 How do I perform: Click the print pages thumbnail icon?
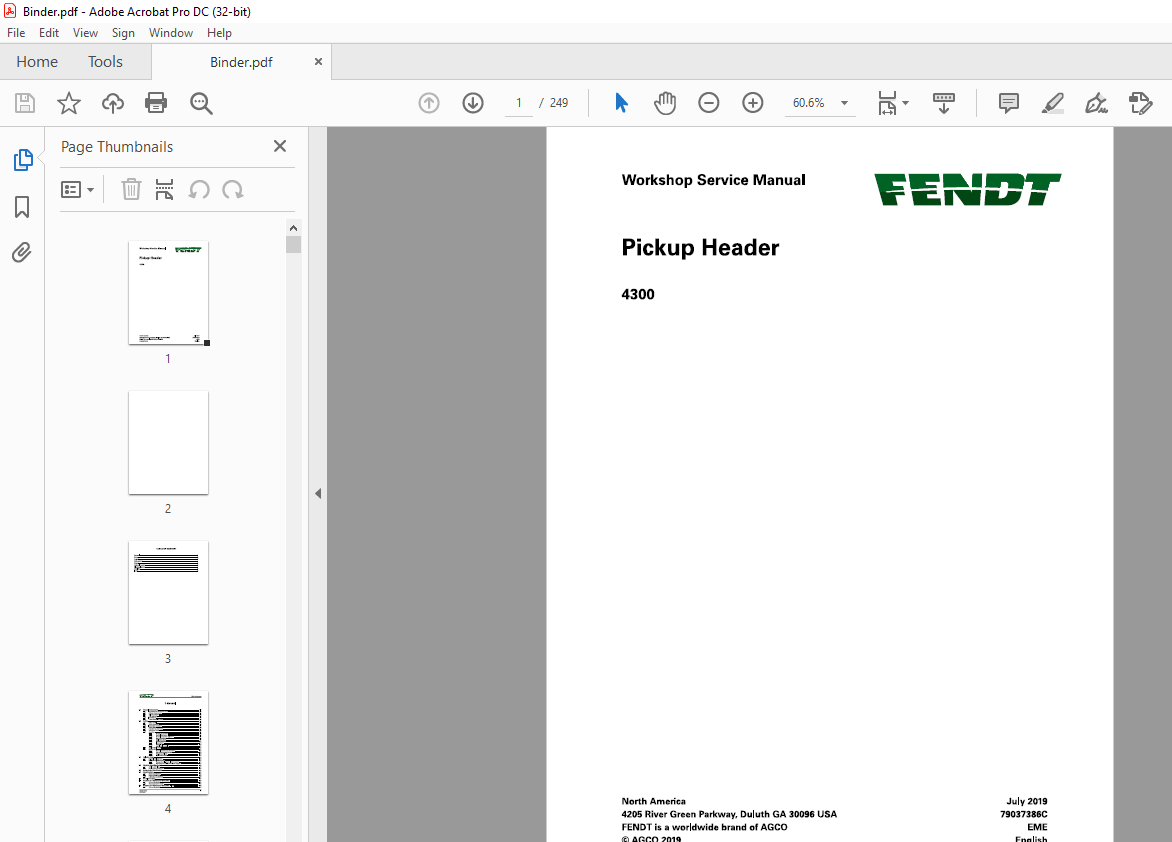click(x=164, y=190)
